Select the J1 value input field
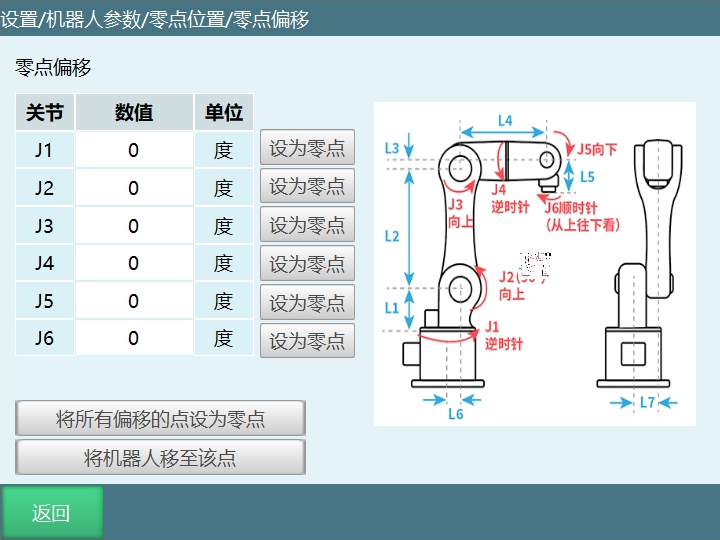Screen dimensions: 720x540 (134, 150)
